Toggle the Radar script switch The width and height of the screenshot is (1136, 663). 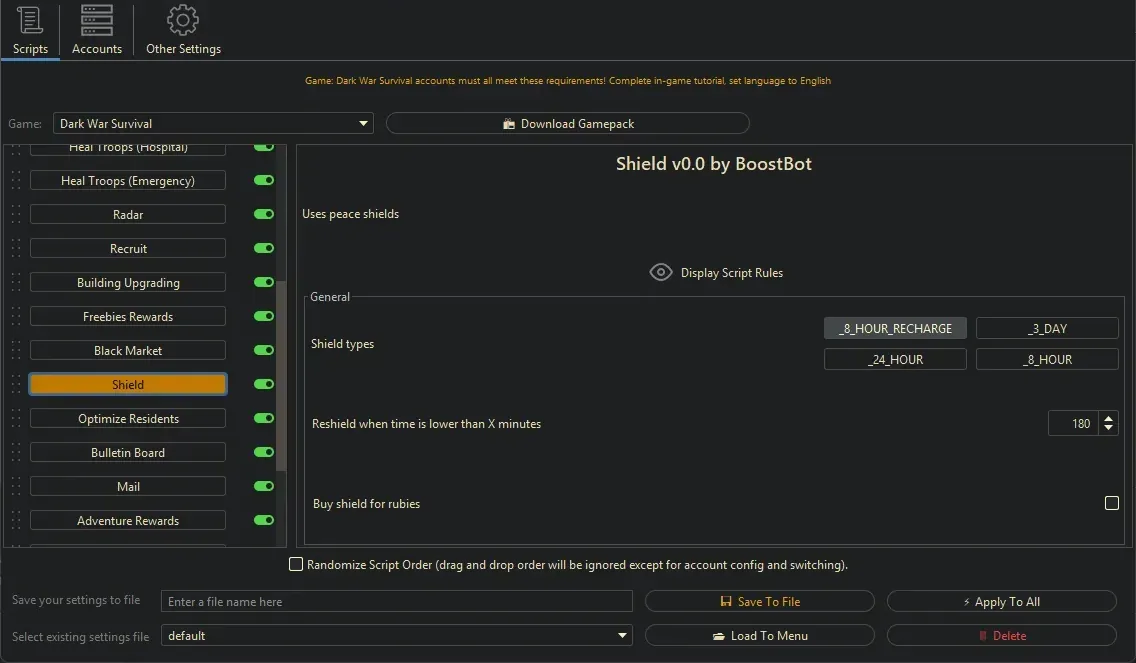click(264, 214)
